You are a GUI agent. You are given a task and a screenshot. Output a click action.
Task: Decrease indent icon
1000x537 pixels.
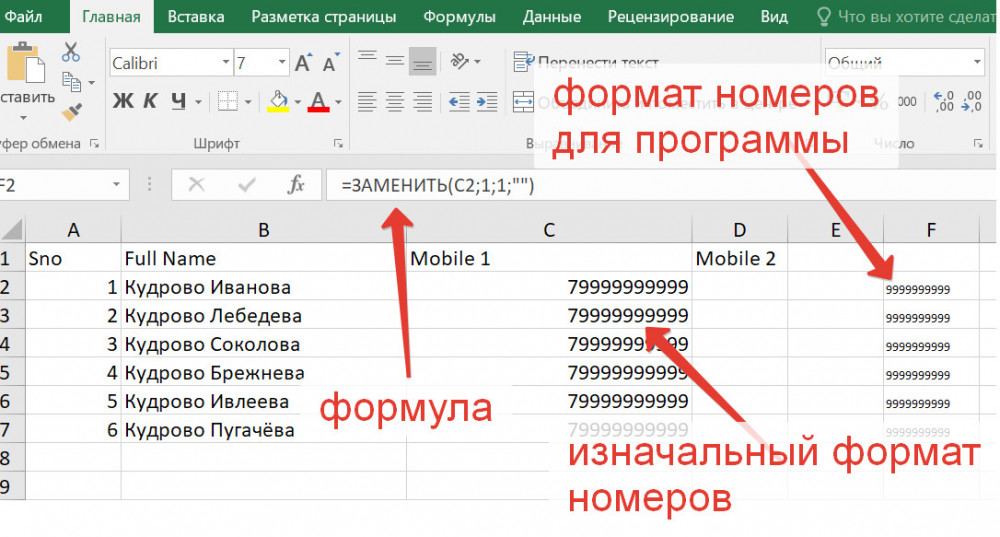(459, 101)
